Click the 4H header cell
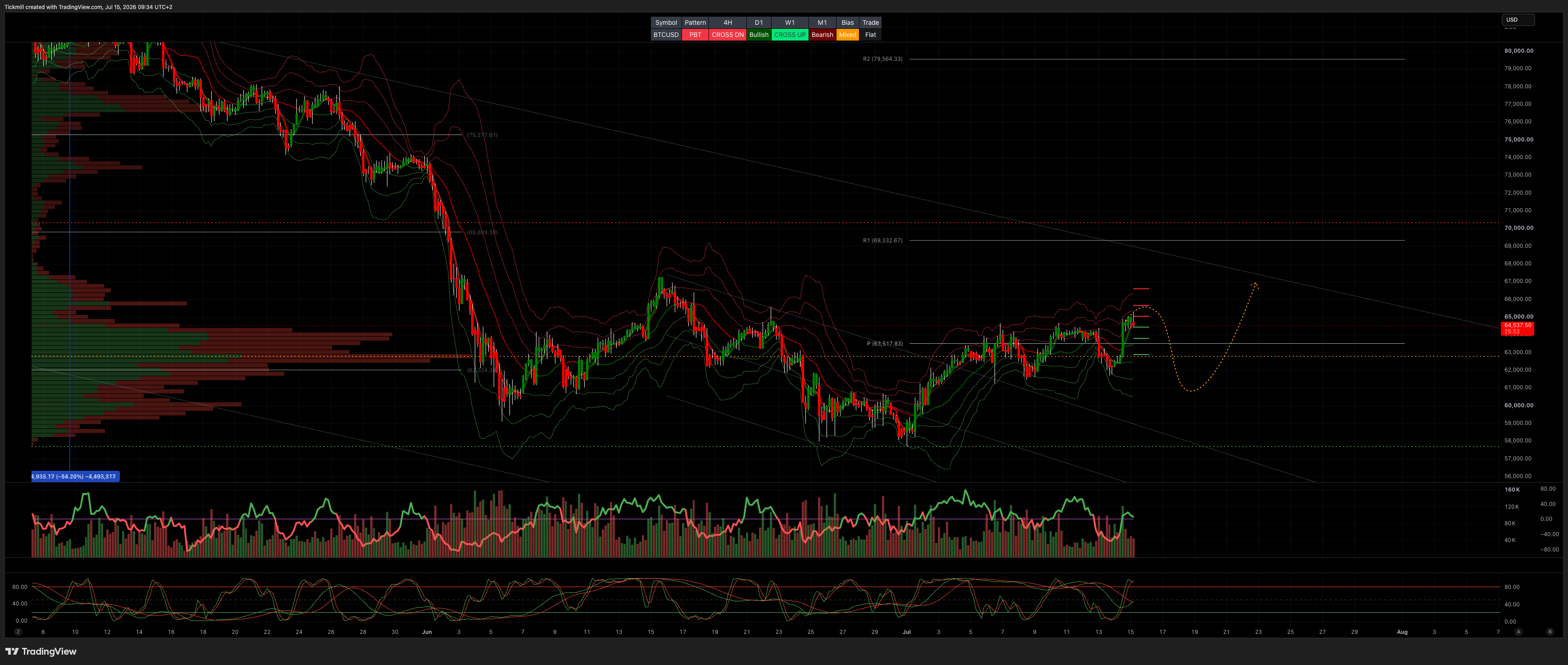 coord(727,23)
